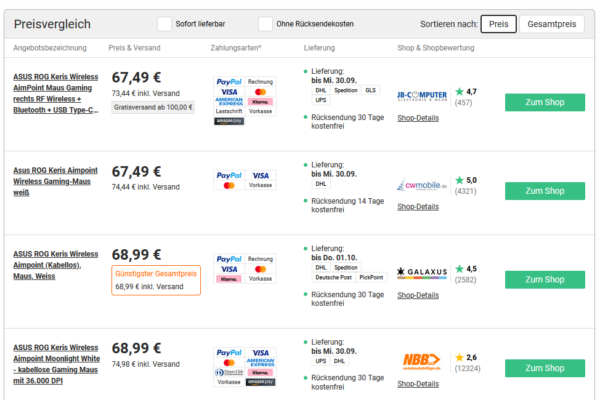
Task: Click 74,44 € inkl. Versand text
Action: 145,187
